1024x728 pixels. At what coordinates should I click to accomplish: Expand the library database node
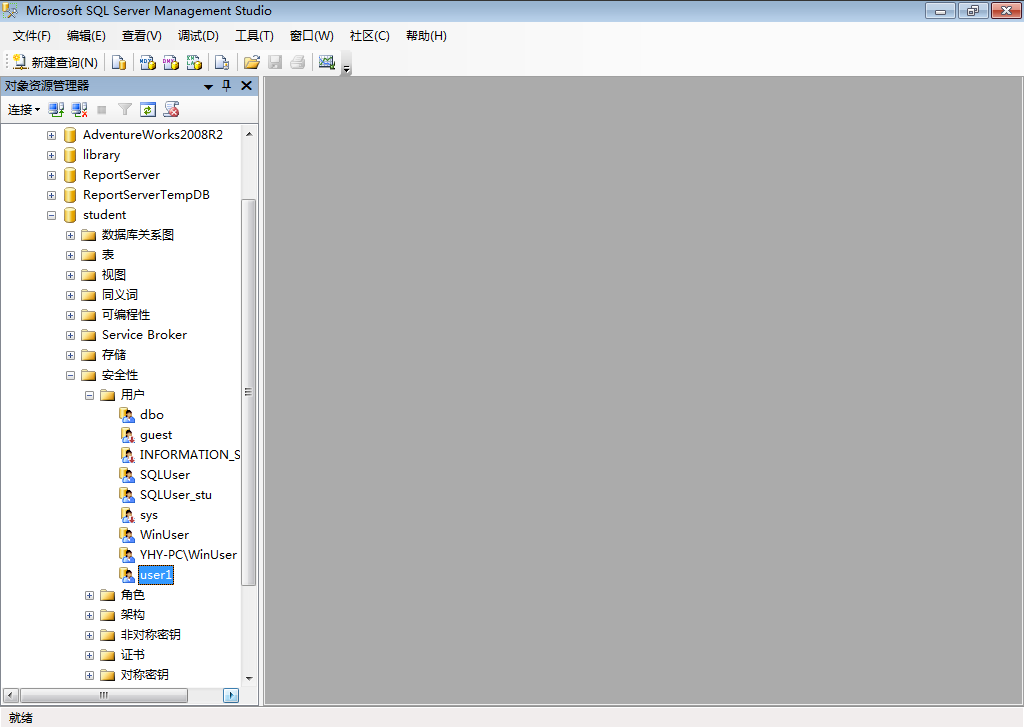[52, 155]
